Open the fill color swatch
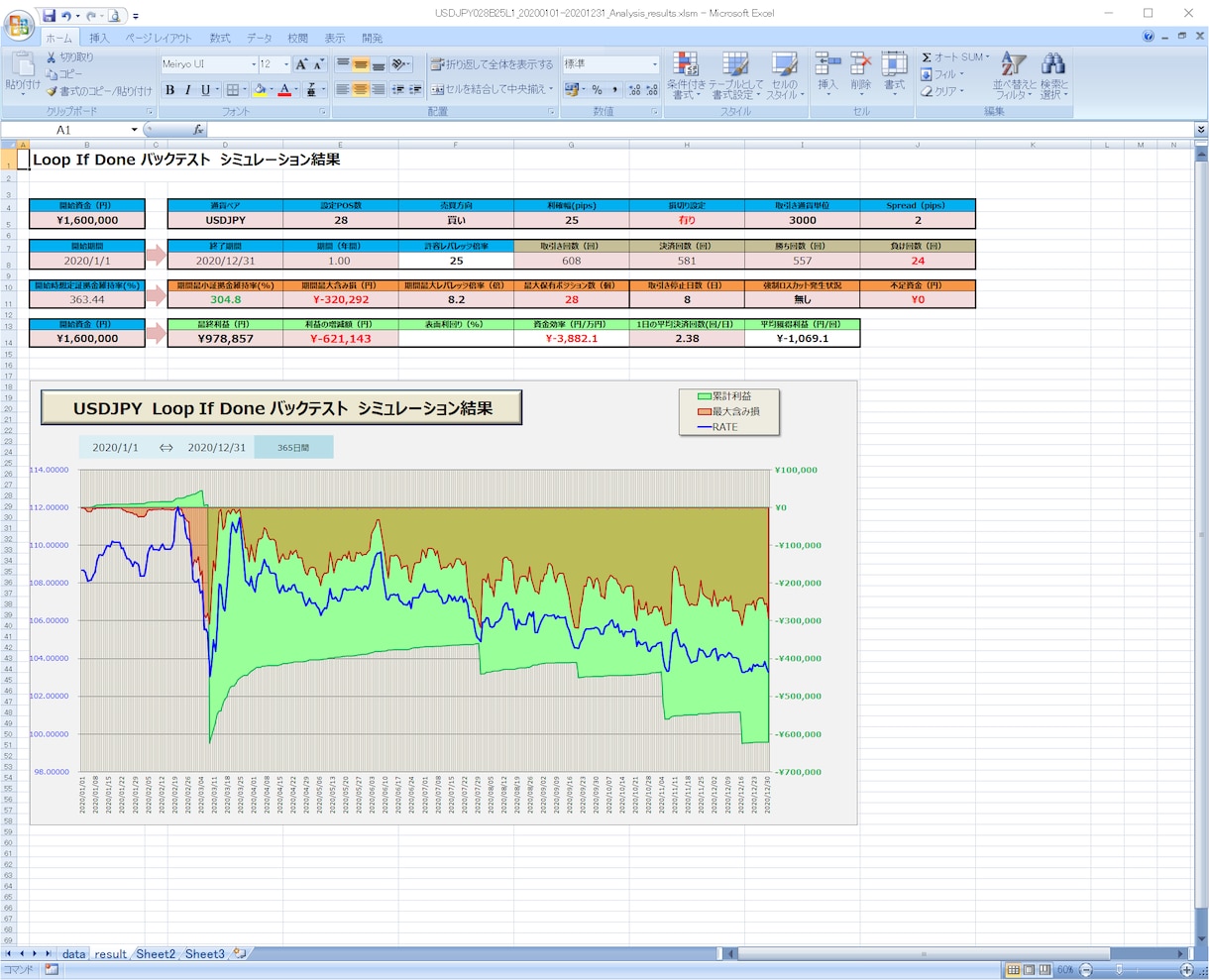Viewport: 1209px width, 980px height. coord(260,90)
